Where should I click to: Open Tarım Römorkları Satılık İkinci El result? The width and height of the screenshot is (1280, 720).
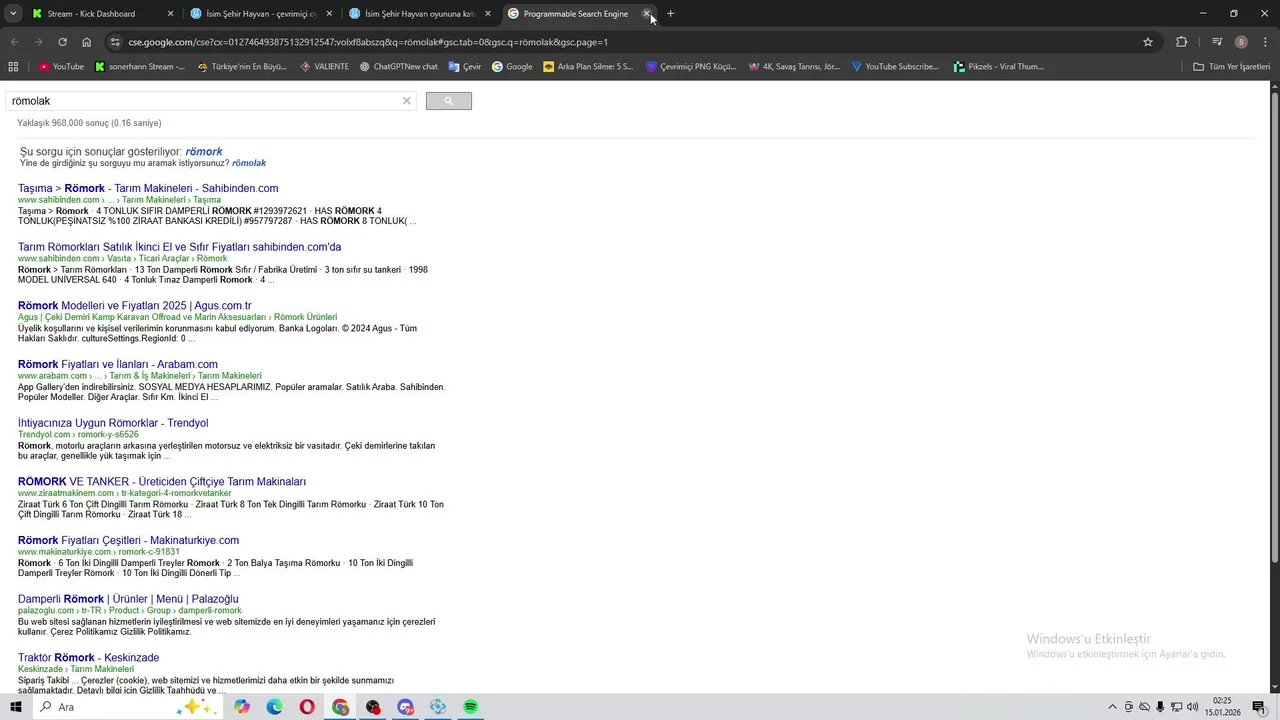tap(180, 247)
